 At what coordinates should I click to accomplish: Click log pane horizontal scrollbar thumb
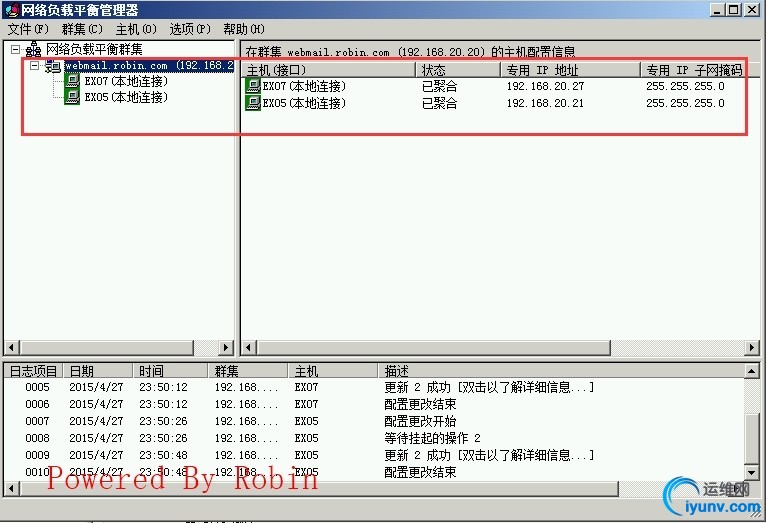(x=319, y=488)
